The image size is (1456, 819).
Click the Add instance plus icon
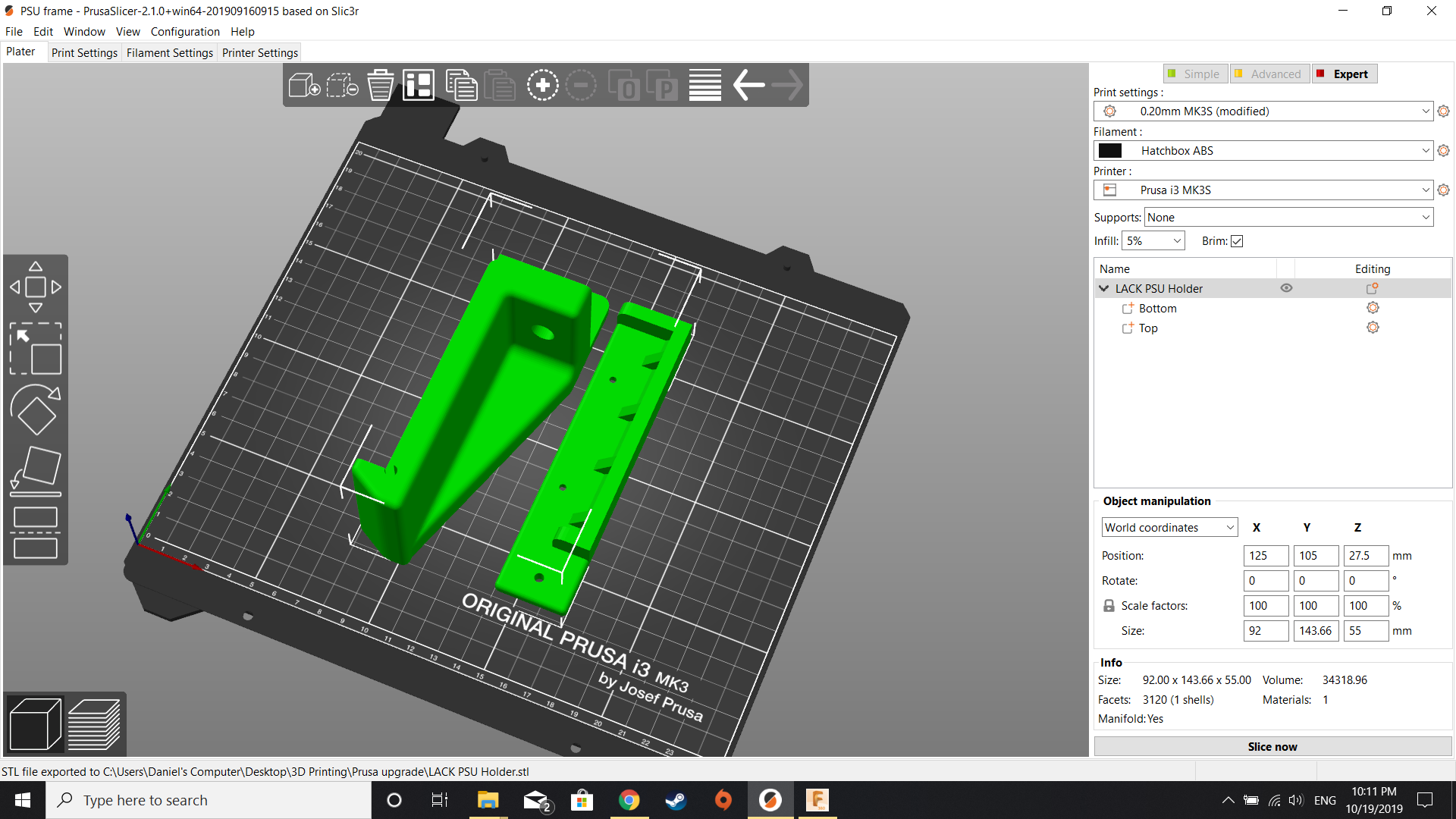point(543,85)
